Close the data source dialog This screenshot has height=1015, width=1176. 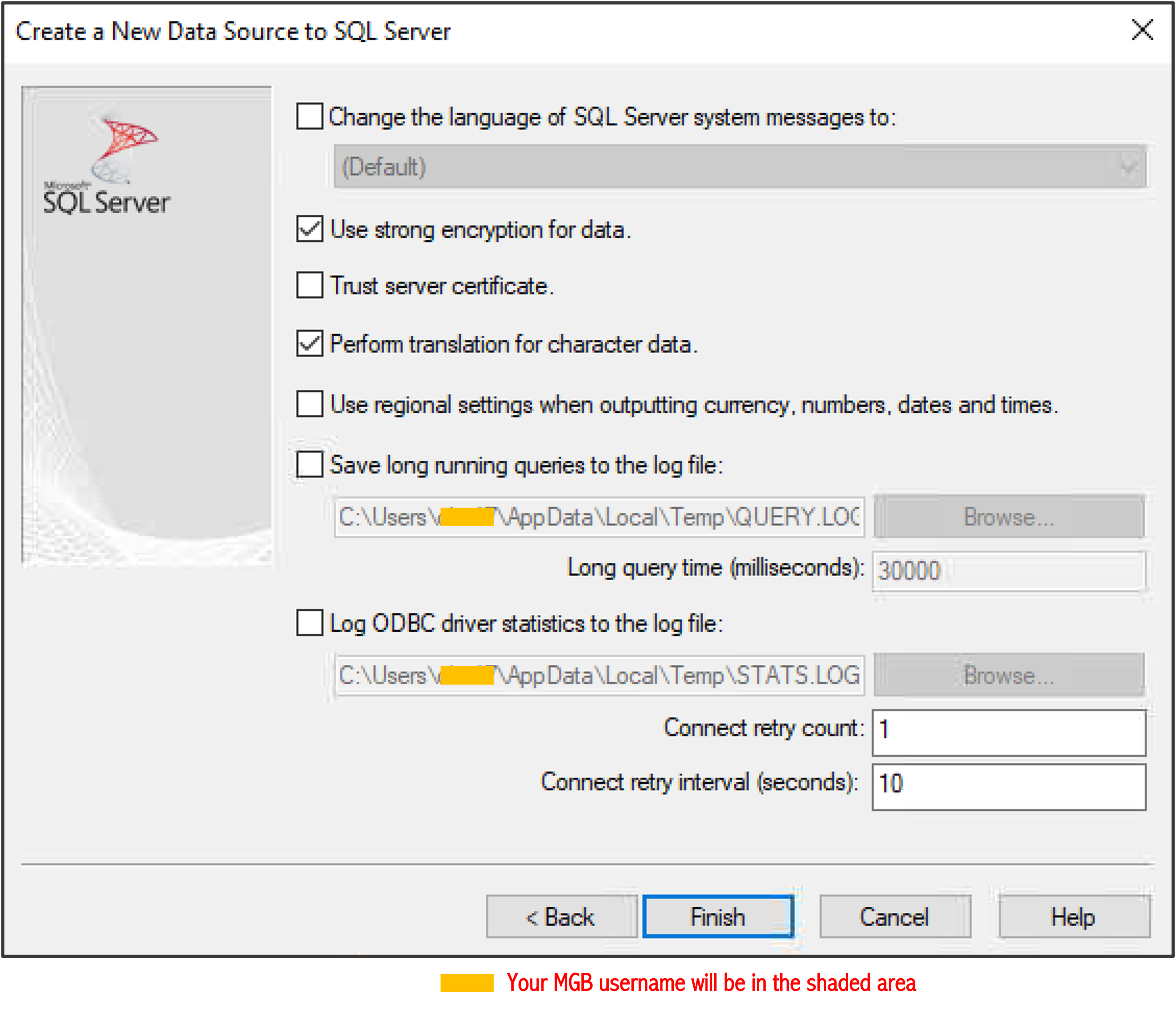[x=1142, y=30]
